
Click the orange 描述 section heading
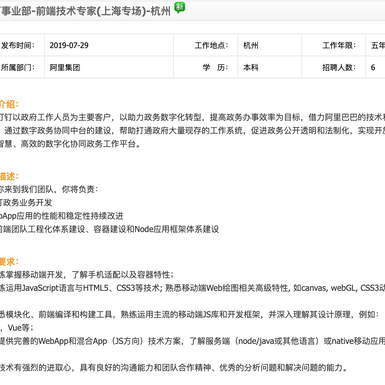coord(9,176)
